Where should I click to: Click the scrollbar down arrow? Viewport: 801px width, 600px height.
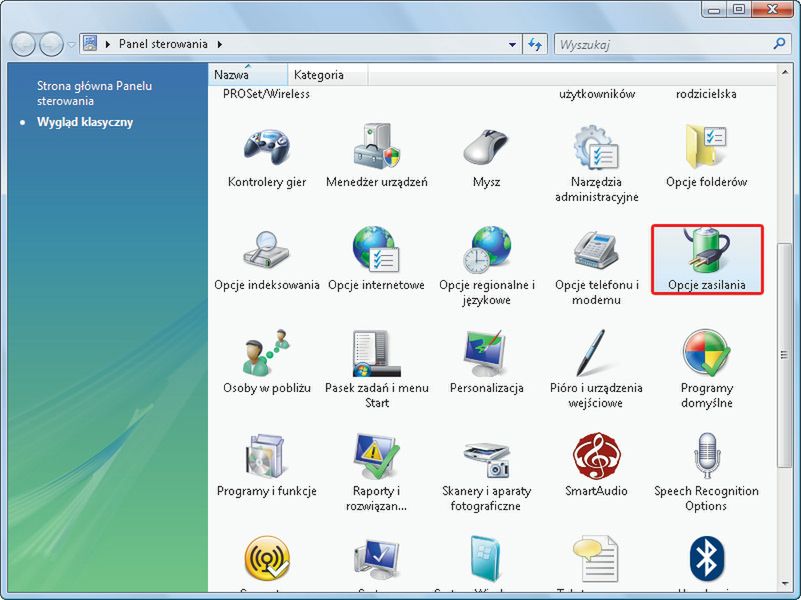click(785, 583)
